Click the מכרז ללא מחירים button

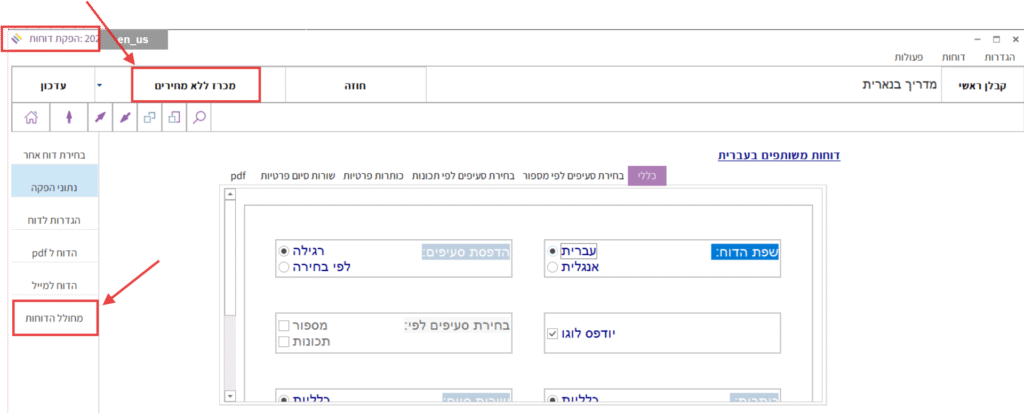(x=195, y=85)
